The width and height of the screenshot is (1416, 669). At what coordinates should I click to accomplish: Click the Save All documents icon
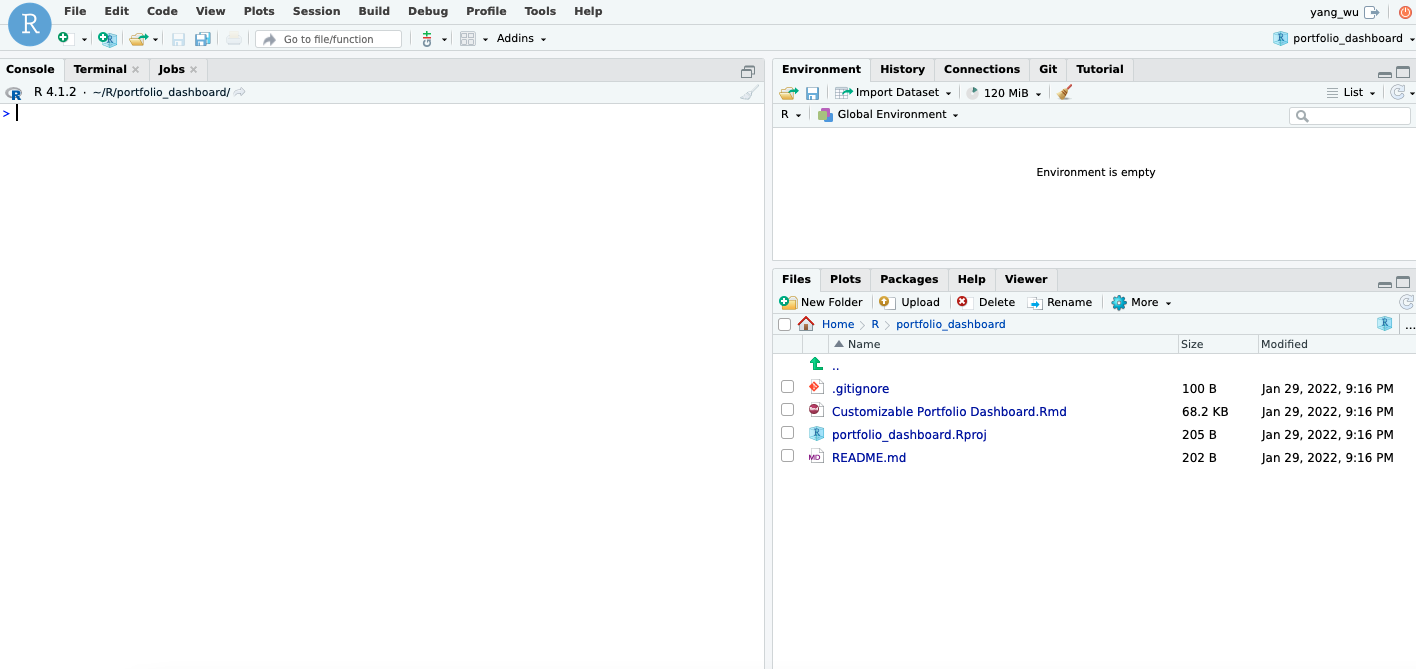click(x=203, y=39)
